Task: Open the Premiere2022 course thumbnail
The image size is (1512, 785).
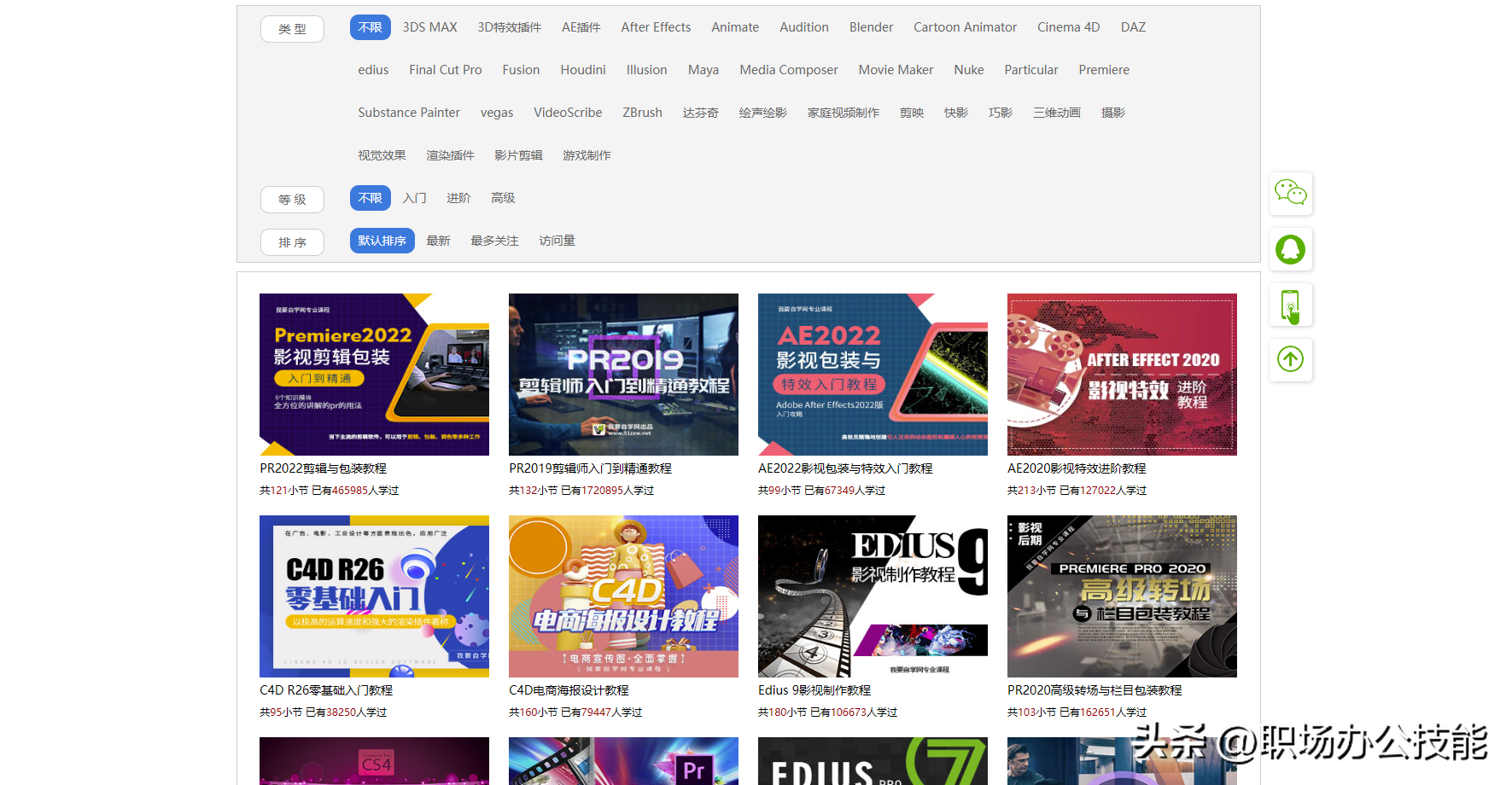Action: click(x=374, y=375)
